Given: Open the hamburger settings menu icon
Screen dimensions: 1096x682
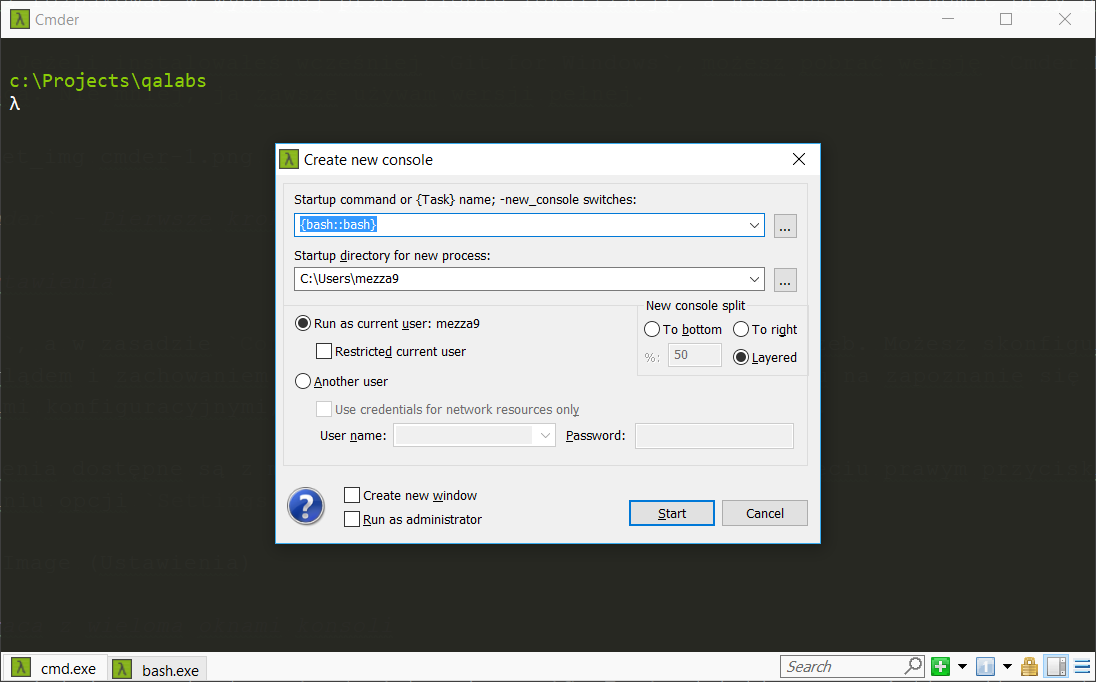Looking at the screenshot, I should point(1082,667).
